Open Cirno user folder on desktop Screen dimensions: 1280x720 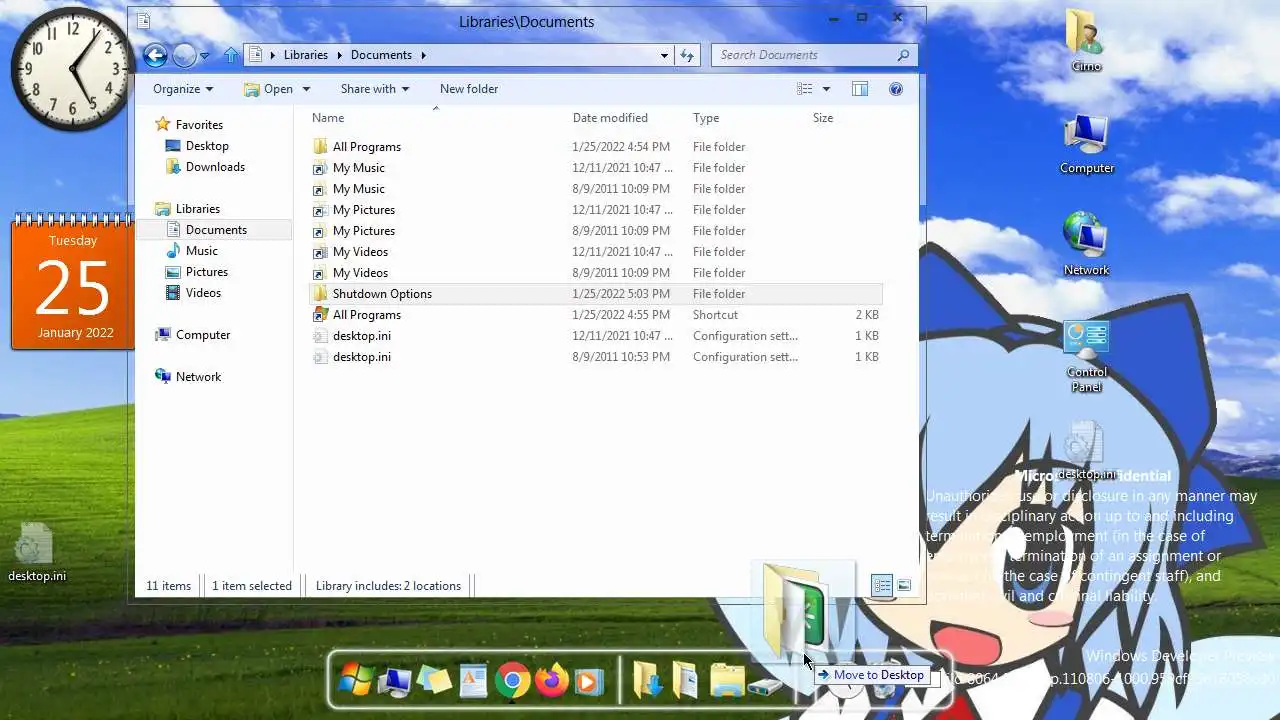tap(1086, 41)
